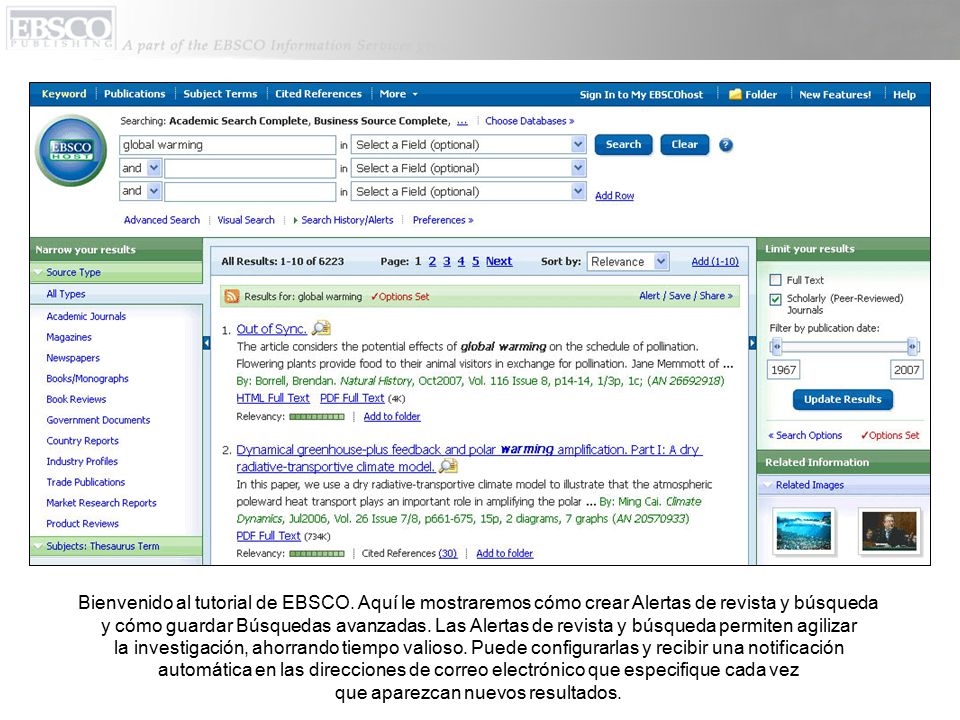
Task: Open the Help menu item
Action: pos(904,95)
